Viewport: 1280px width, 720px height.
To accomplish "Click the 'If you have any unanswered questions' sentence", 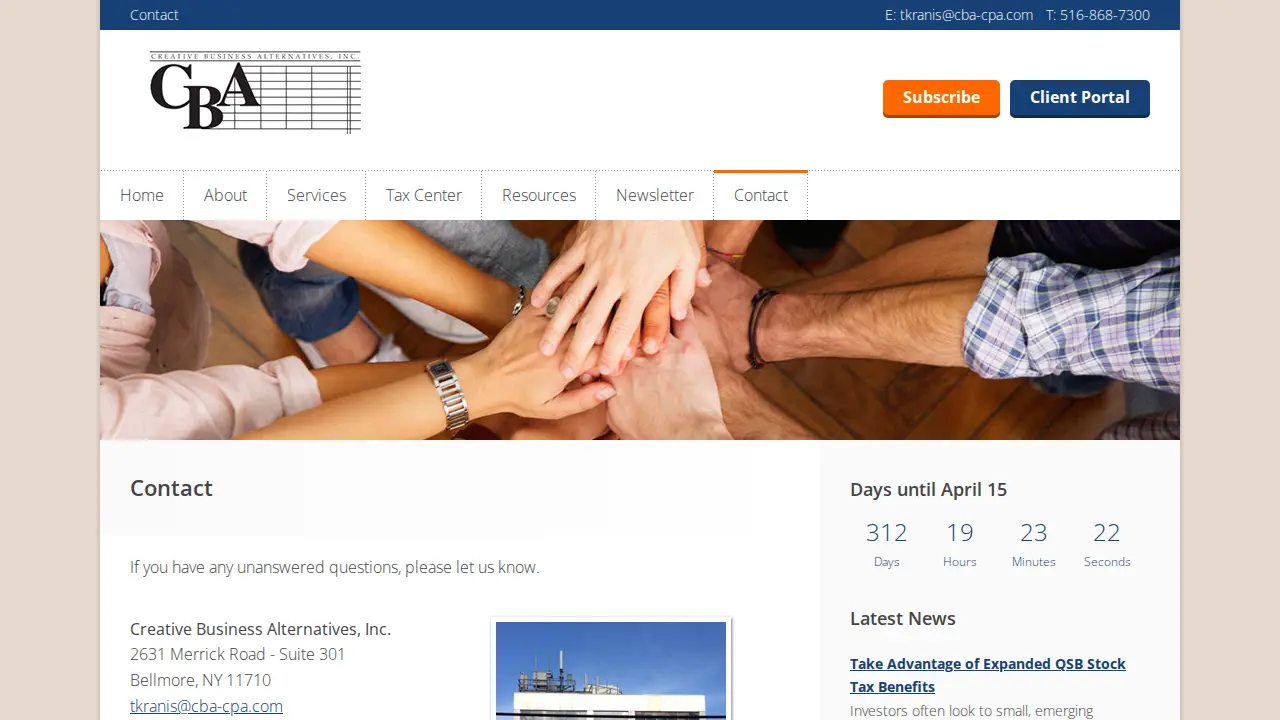I will [x=334, y=567].
